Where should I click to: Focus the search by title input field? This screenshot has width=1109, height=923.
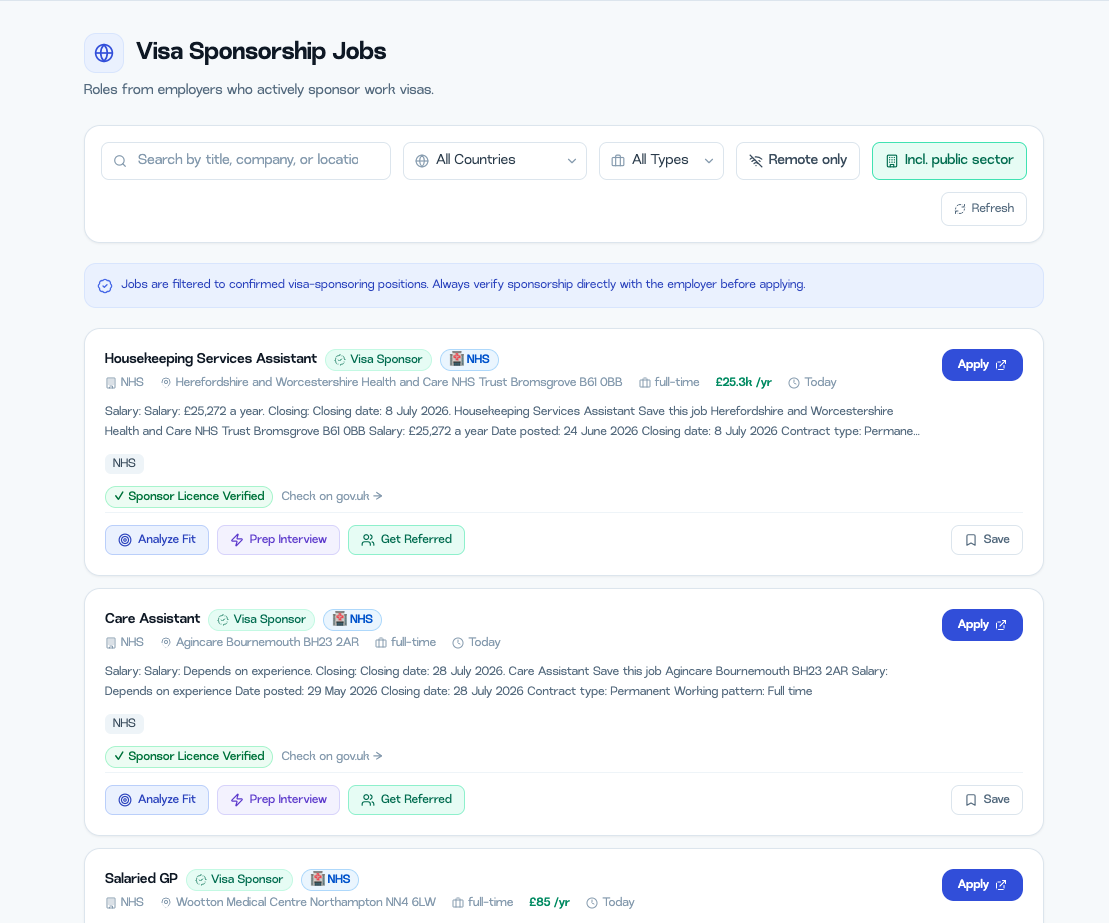[x=246, y=161]
